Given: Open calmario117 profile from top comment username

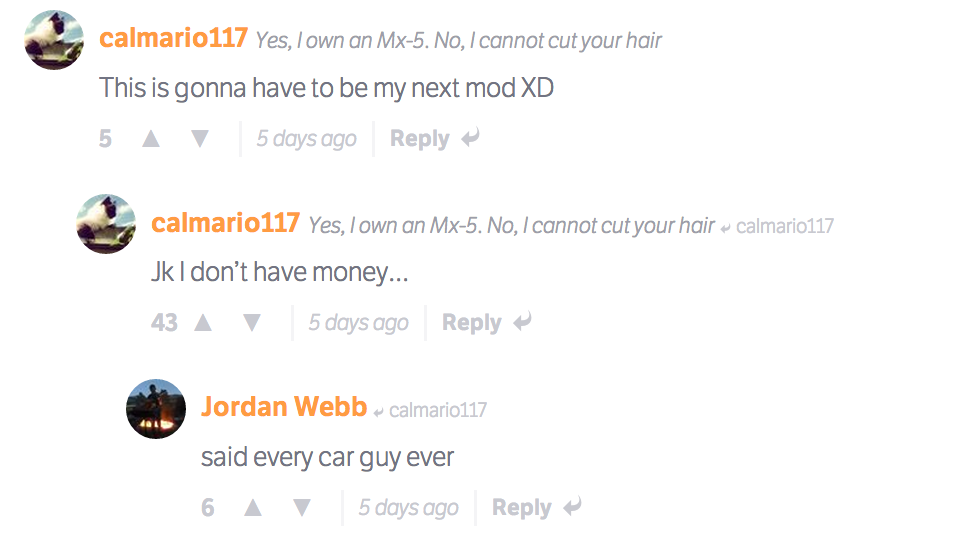Looking at the screenshot, I should click(173, 38).
